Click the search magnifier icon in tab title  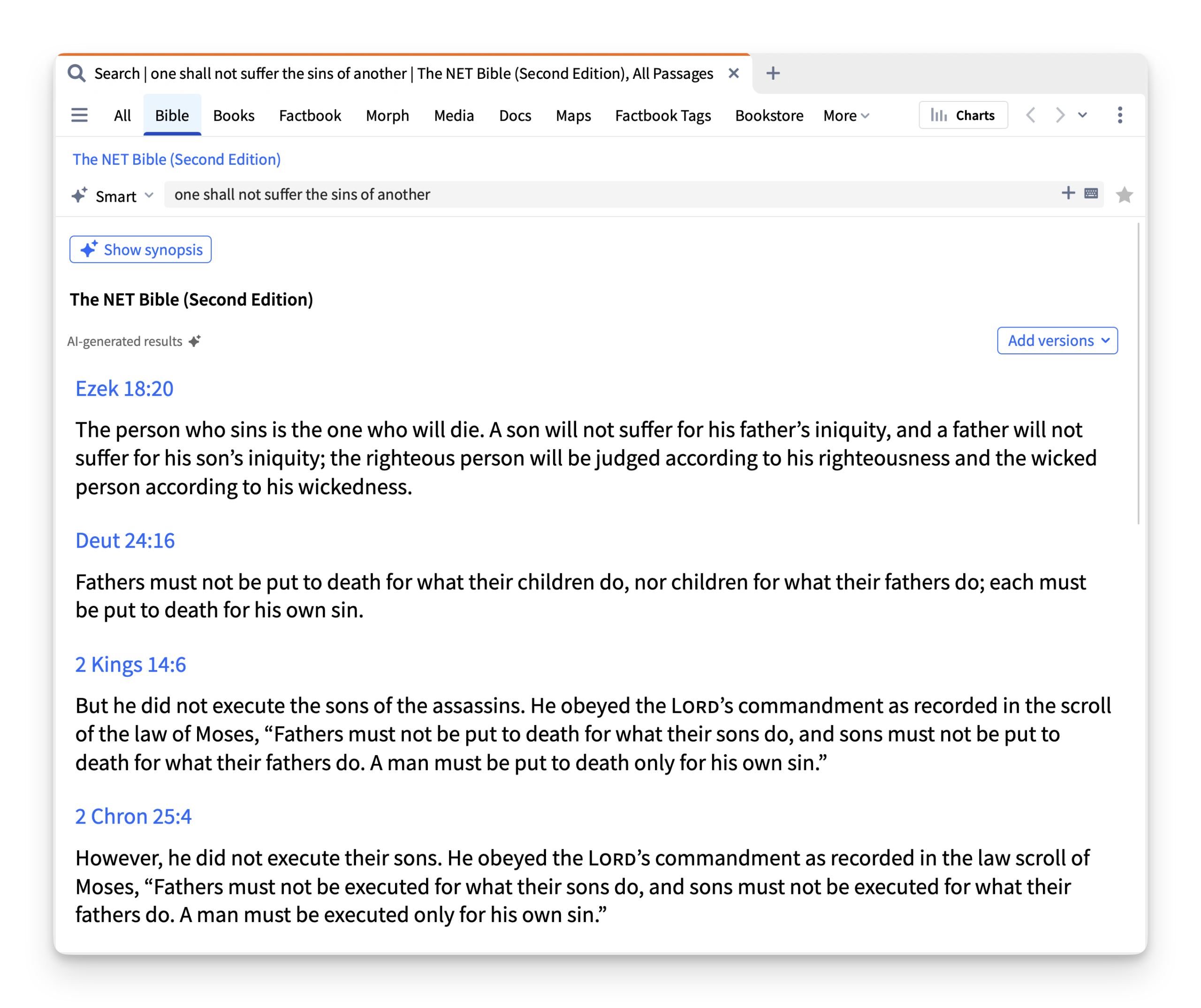pos(76,73)
